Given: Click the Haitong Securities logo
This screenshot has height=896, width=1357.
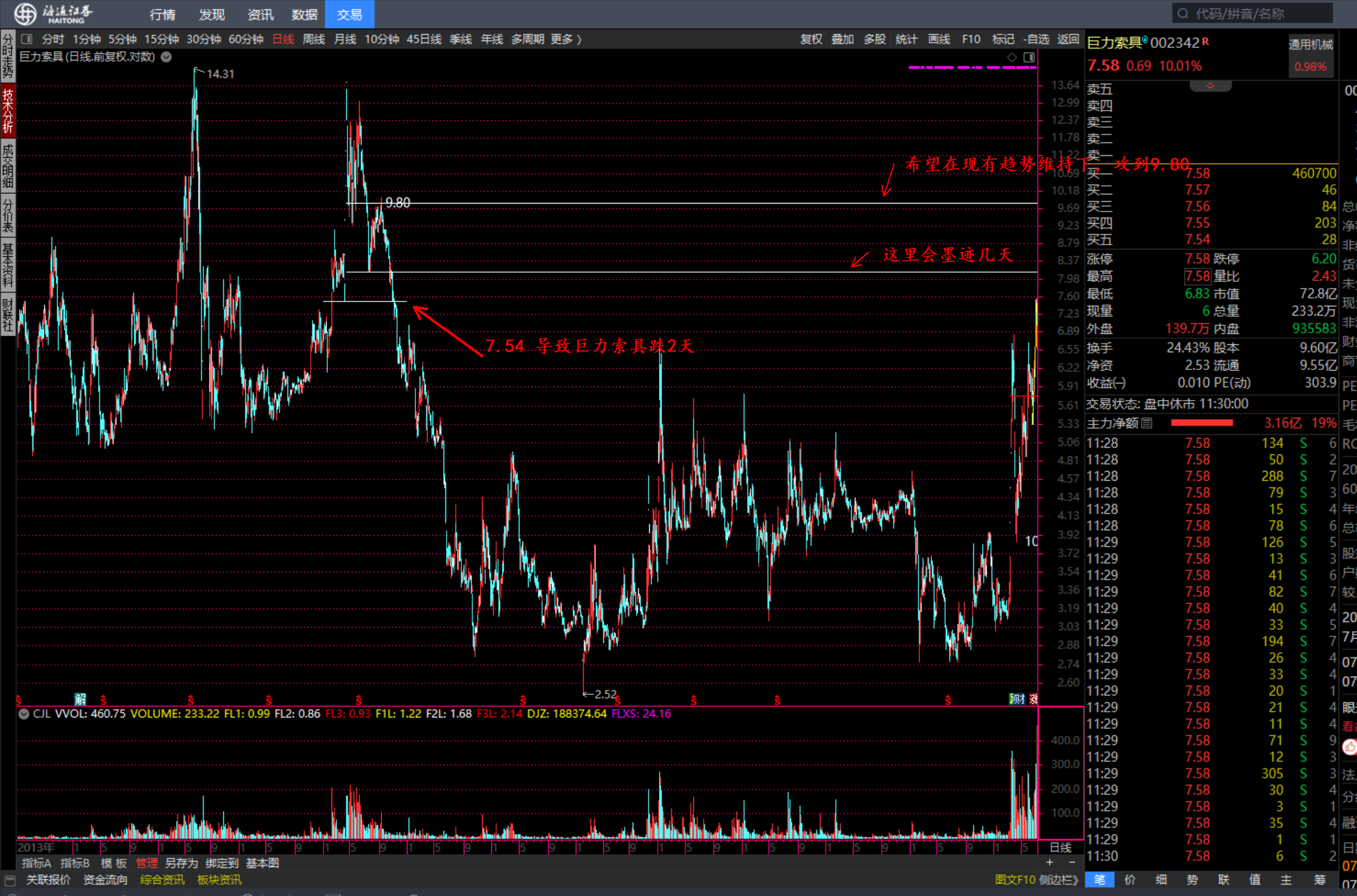Looking at the screenshot, I should coord(53,13).
